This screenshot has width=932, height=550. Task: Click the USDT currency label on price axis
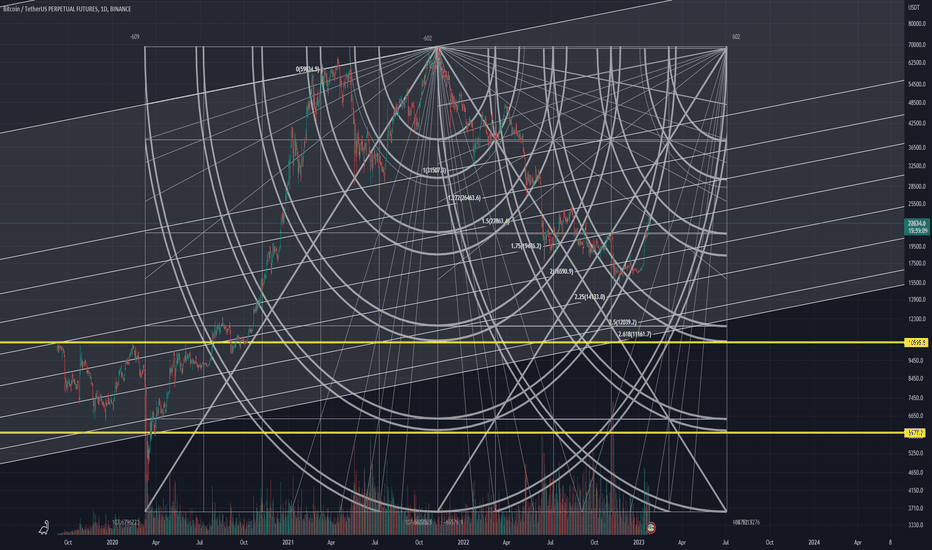[x=913, y=7]
